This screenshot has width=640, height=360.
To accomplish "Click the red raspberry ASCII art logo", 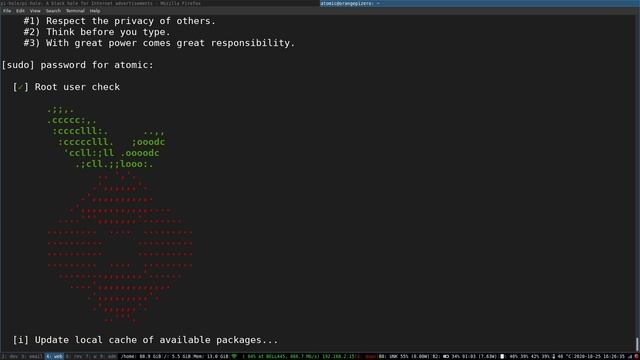I will pyautogui.click(x=120, y=247).
